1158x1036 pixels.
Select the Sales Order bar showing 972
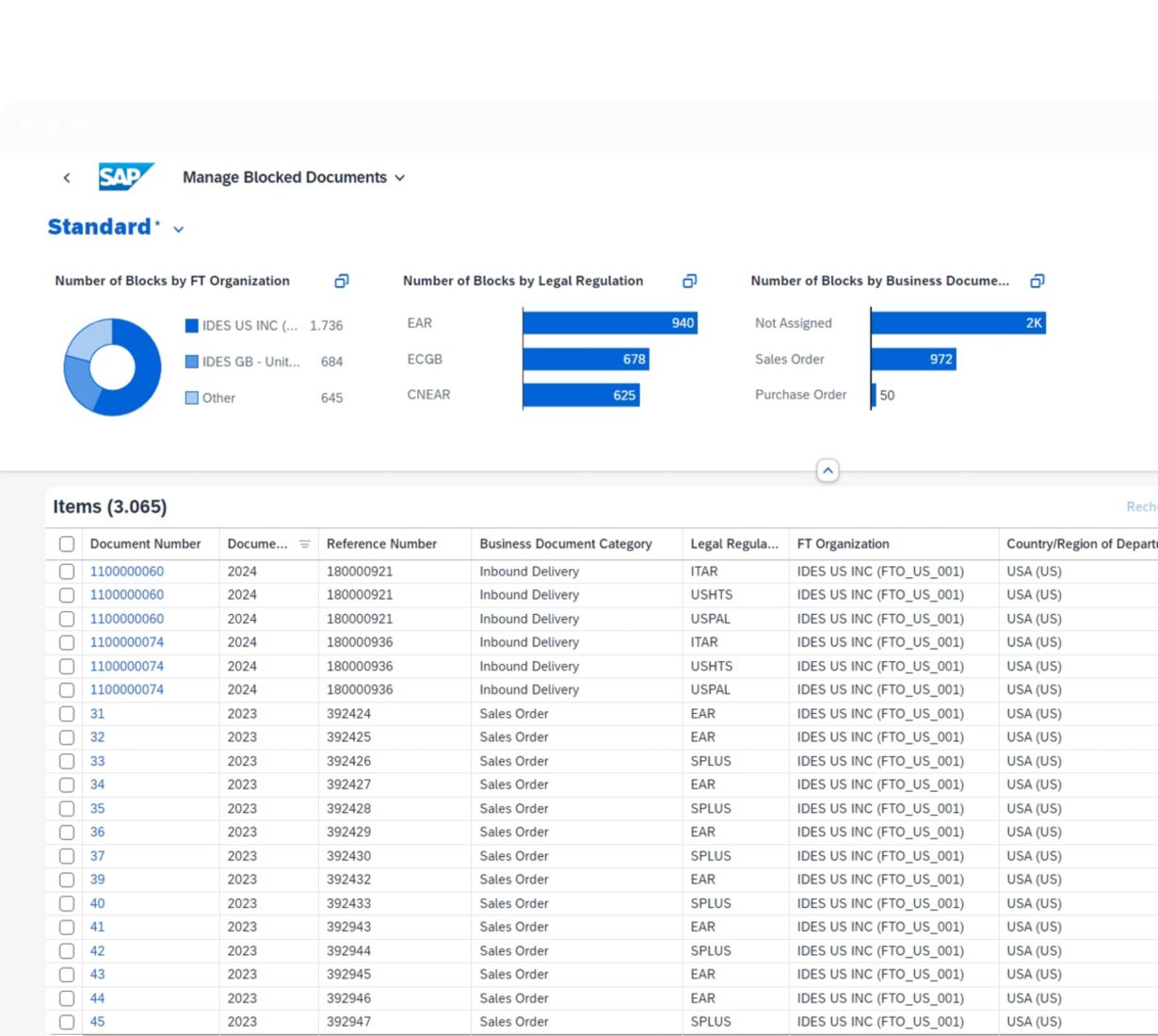point(912,359)
